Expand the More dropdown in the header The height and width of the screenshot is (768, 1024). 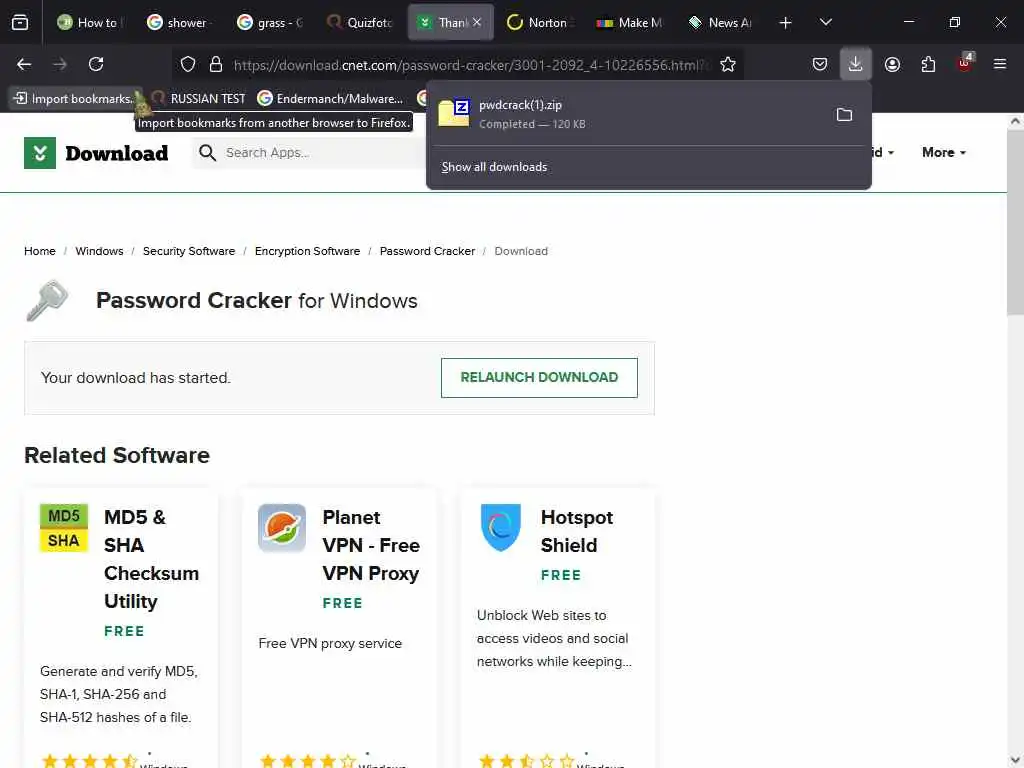pyautogui.click(x=944, y=152)
